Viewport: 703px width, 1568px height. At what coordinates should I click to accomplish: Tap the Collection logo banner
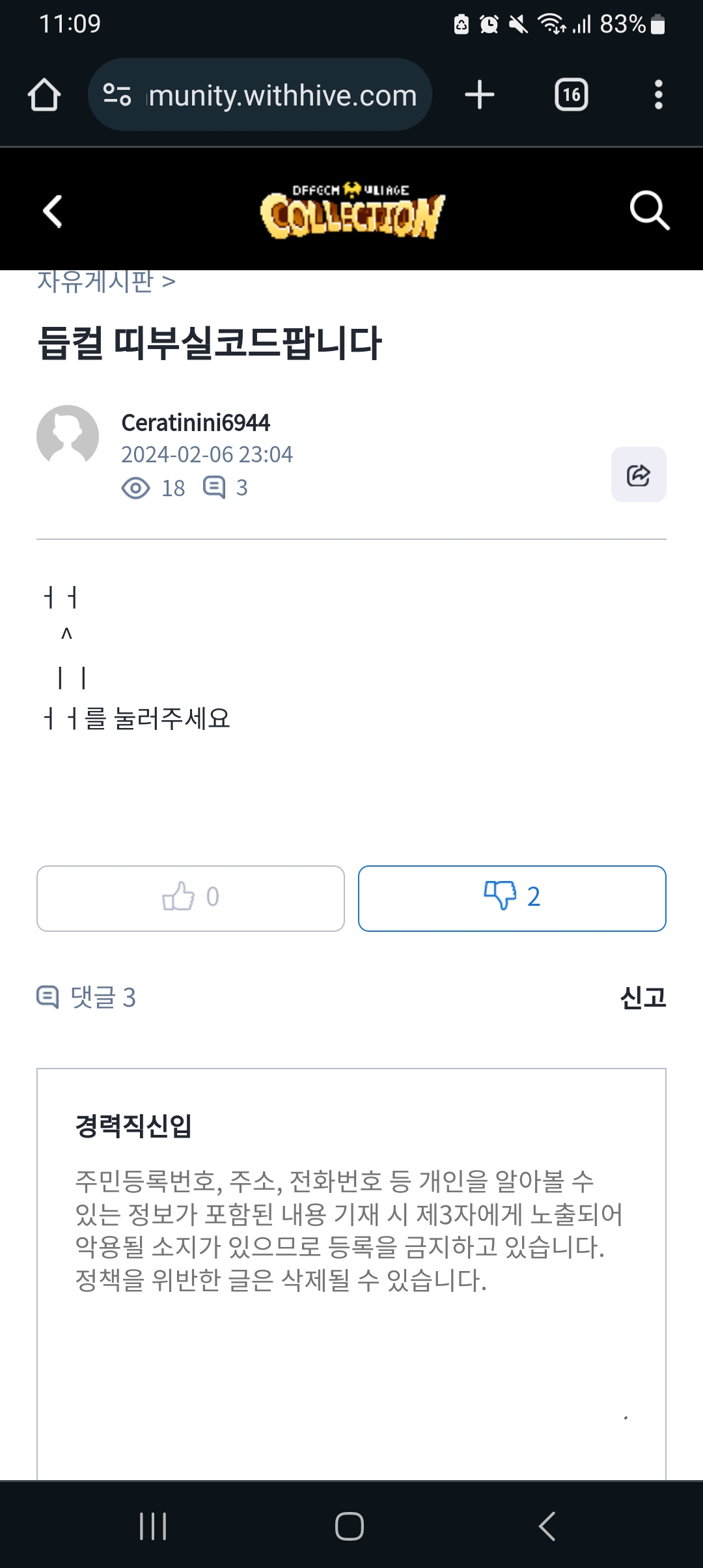[351, 210]
